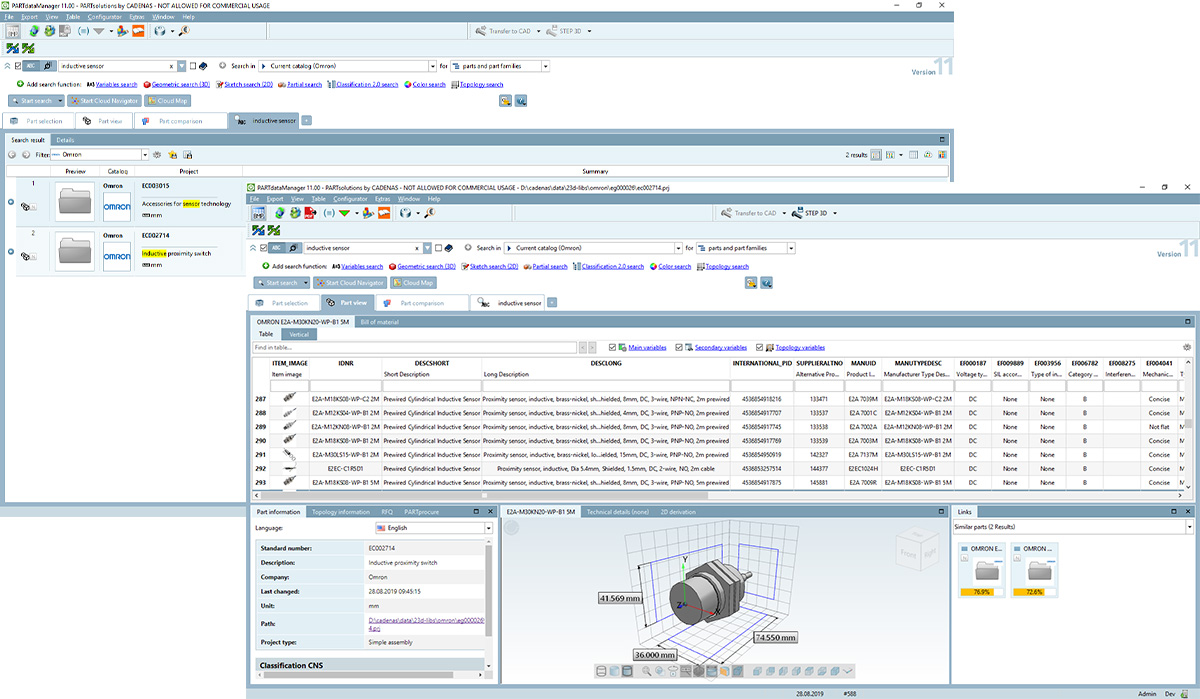1200x699 pixels.
Task: Toggle the Main variables checkbox
Action: point(612,347)
